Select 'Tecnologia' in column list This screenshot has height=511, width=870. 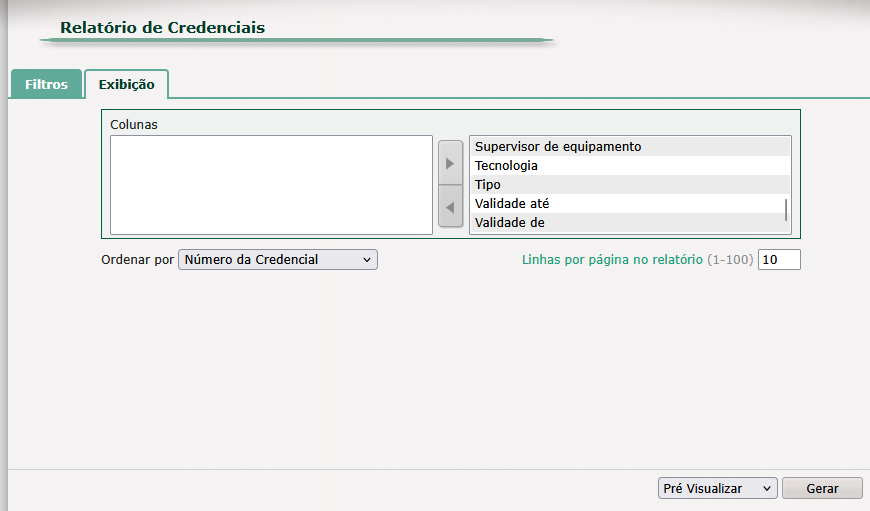(x=630, y=165)
